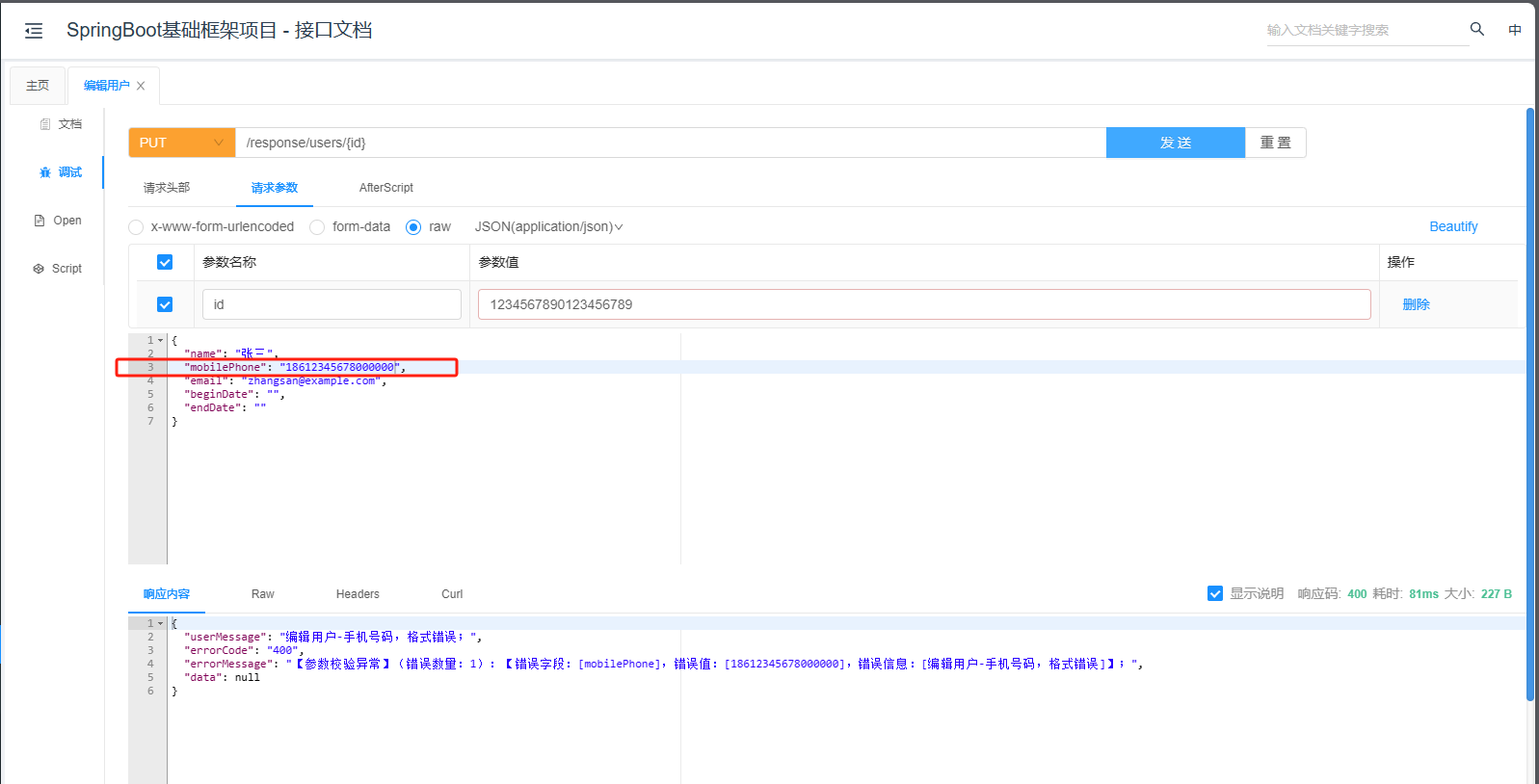Screen dimensions: 1539x784
Task: Click the page vertical scrollbar
Action: 1530,405
